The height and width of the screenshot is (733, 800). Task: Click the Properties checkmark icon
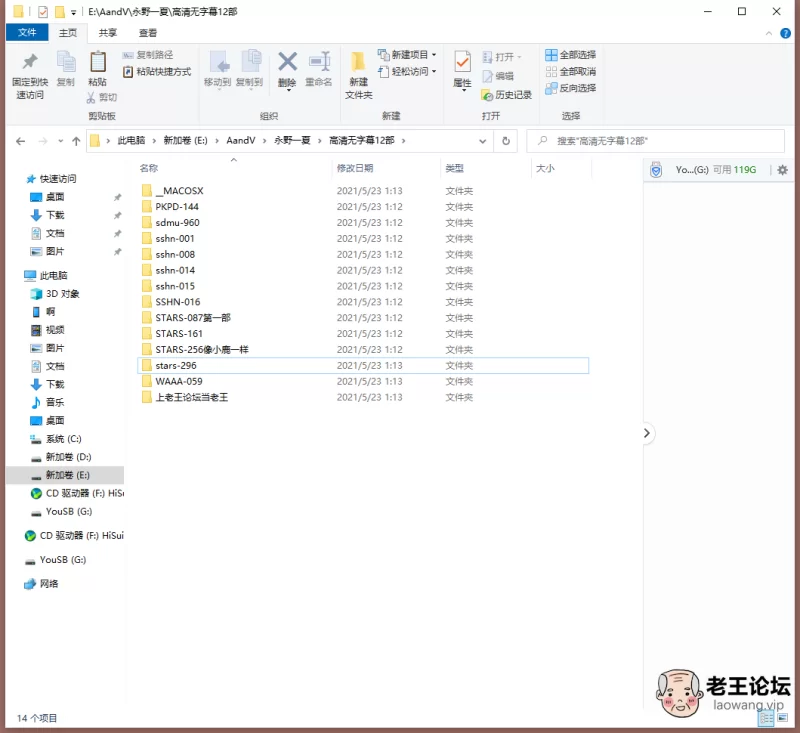click(463, 62)
